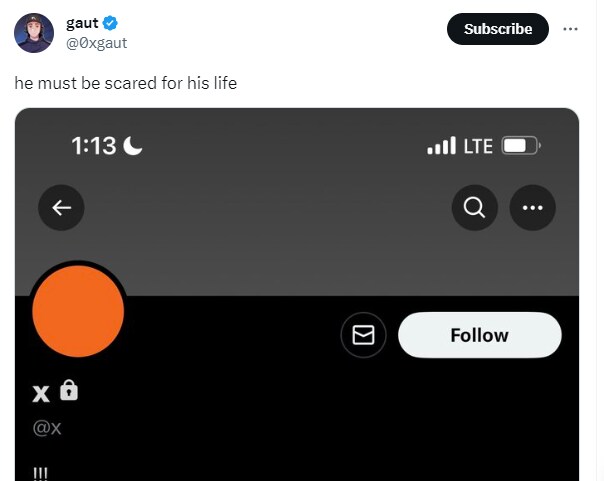Open the profile's three-dot overflow icon
The width and height of the screenshot is (604, 481).
(532, 208)
